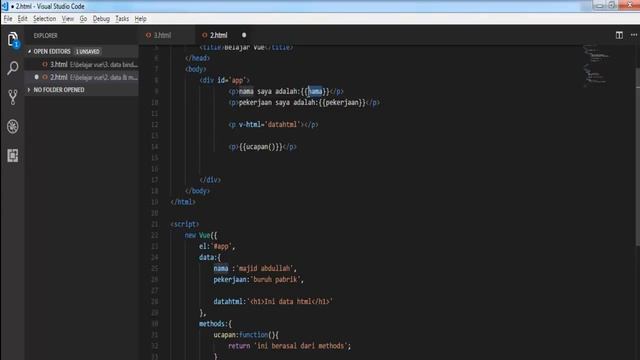Open the Edit menu
Viewport: 640px width, 360px height.
coord(22,19)
